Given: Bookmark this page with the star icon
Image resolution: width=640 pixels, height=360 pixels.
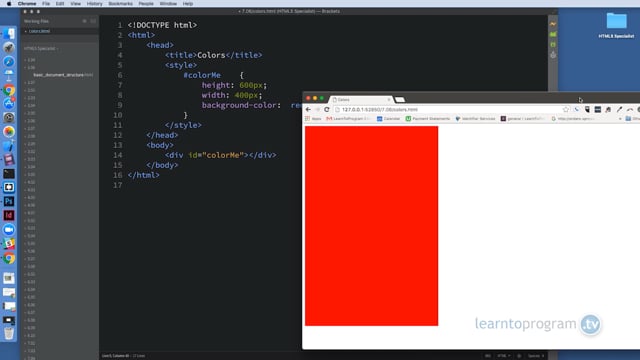Looking at the screenshot, I should [566, 109].
